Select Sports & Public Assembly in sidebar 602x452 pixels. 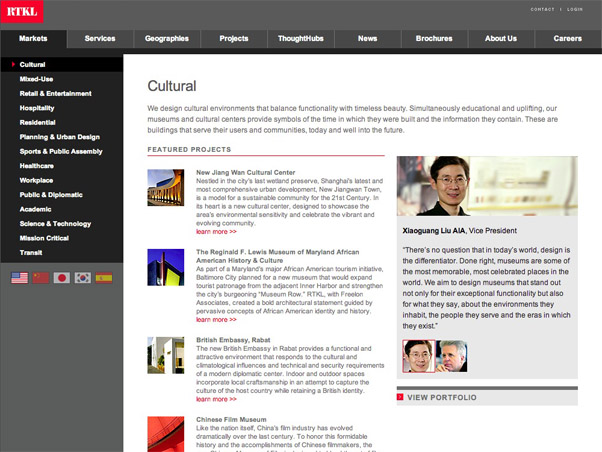(x=61, y=152)
